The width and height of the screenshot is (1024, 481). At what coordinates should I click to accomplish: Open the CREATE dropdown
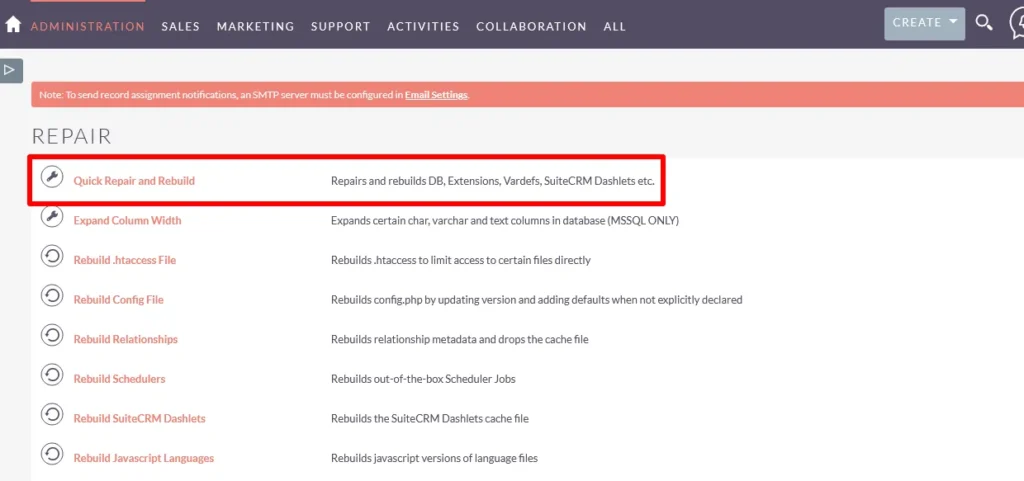(924, 23)
